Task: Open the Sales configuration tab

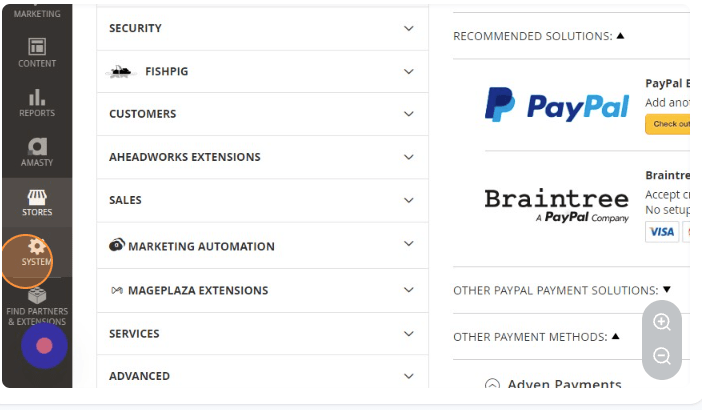Action: [x=262, y=200]
